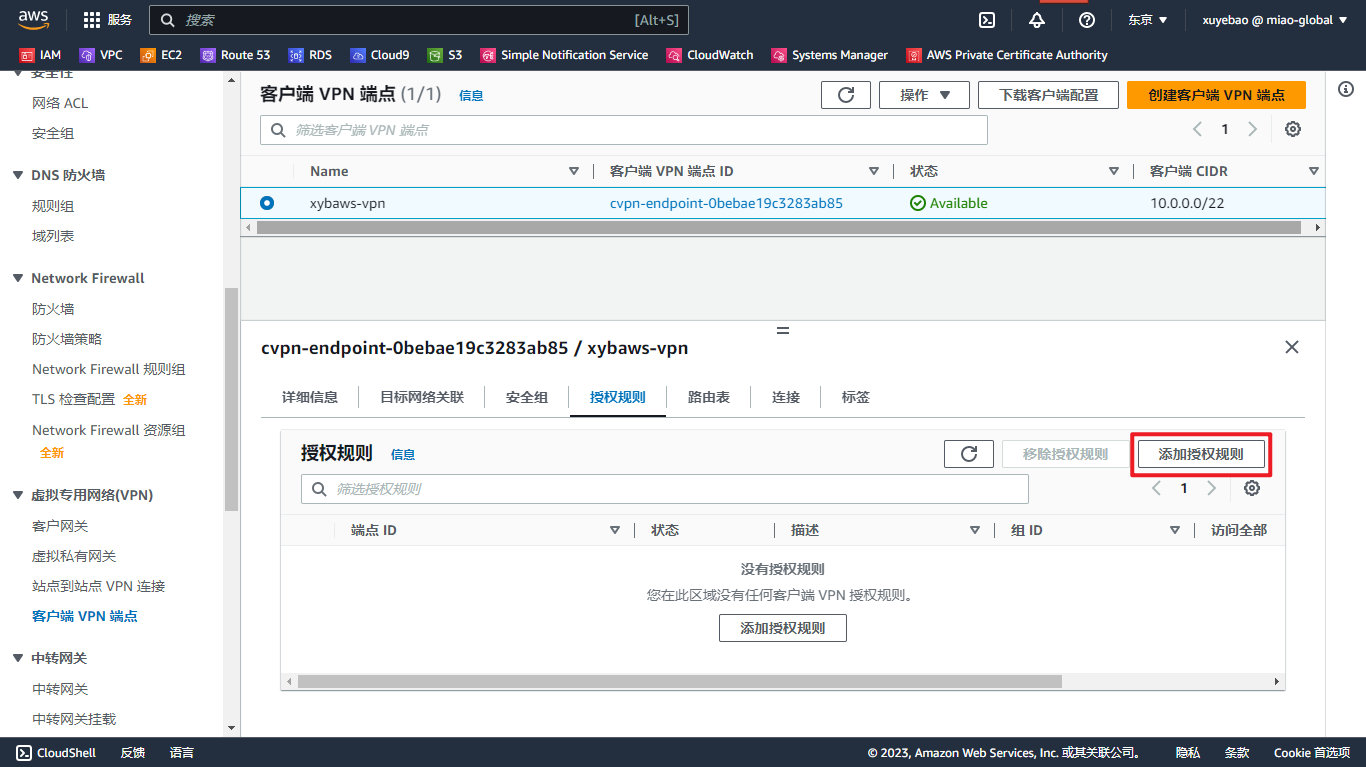Open cvpn-endpoint-0bebae19c3283ab85 link
The image size is (1366, 767).
[726, 203]
